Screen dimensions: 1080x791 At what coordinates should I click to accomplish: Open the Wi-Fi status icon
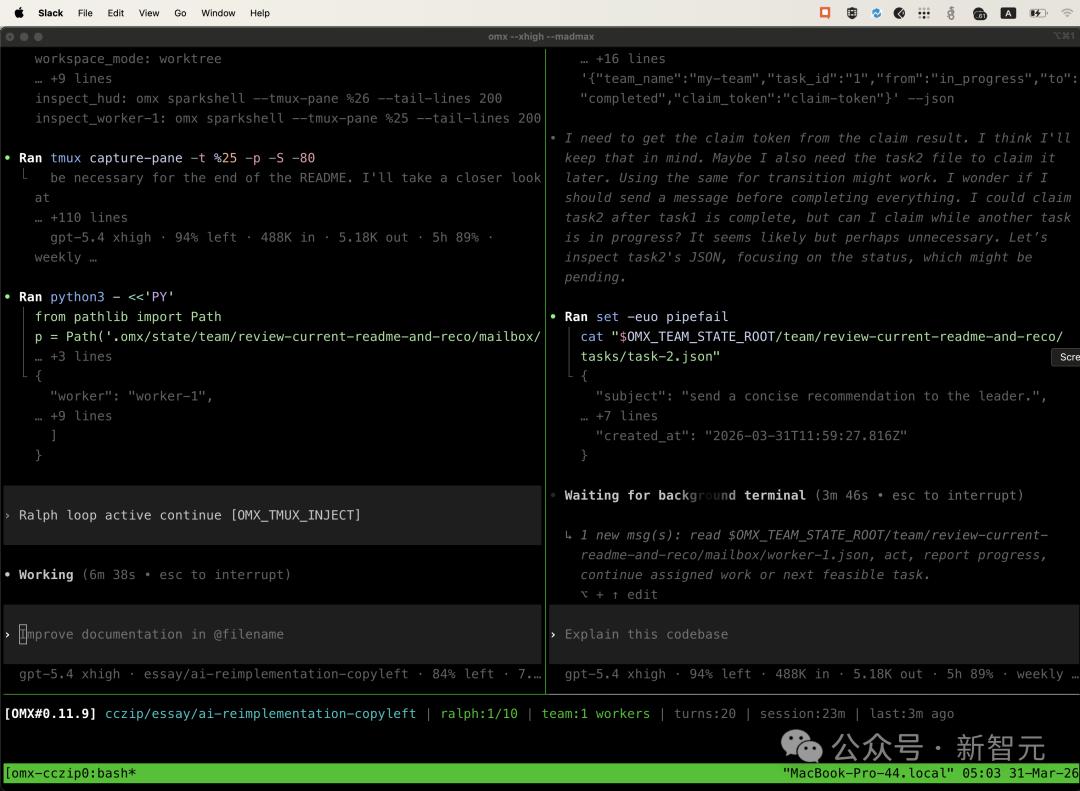tap(1066, 13)
